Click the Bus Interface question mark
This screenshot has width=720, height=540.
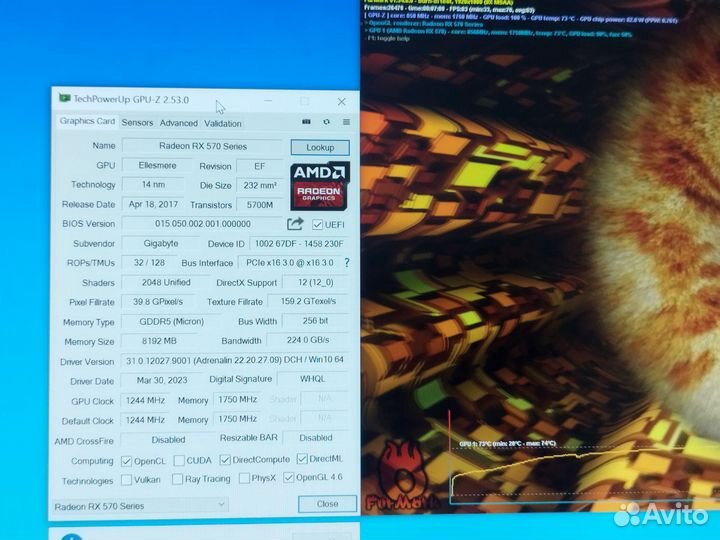coord(347,263)
